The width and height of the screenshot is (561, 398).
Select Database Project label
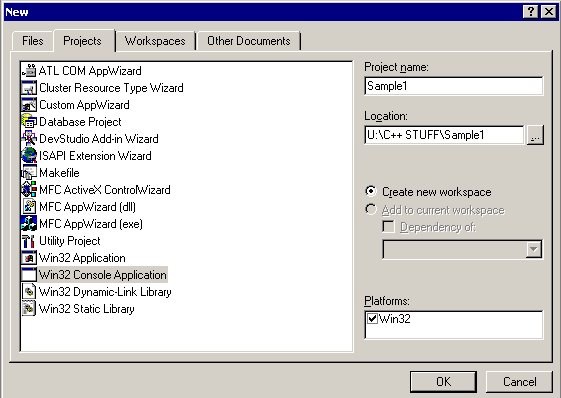click(80, 122)
